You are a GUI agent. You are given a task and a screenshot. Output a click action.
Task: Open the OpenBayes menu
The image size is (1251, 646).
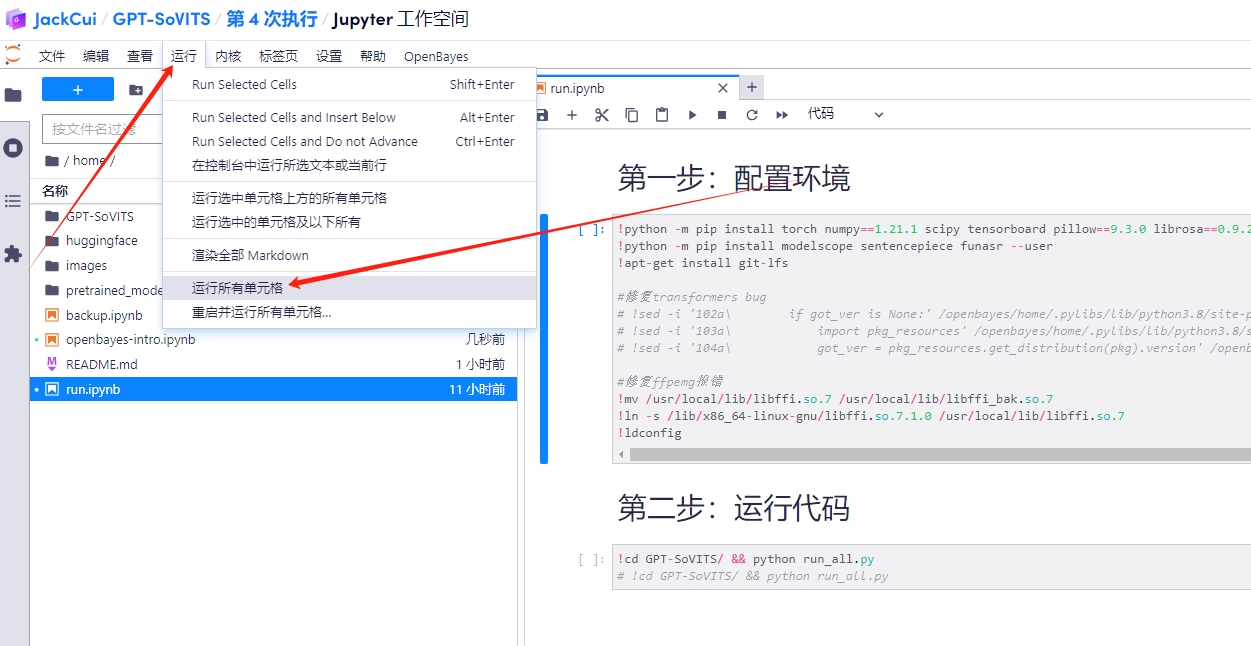[x=436, y=56]
